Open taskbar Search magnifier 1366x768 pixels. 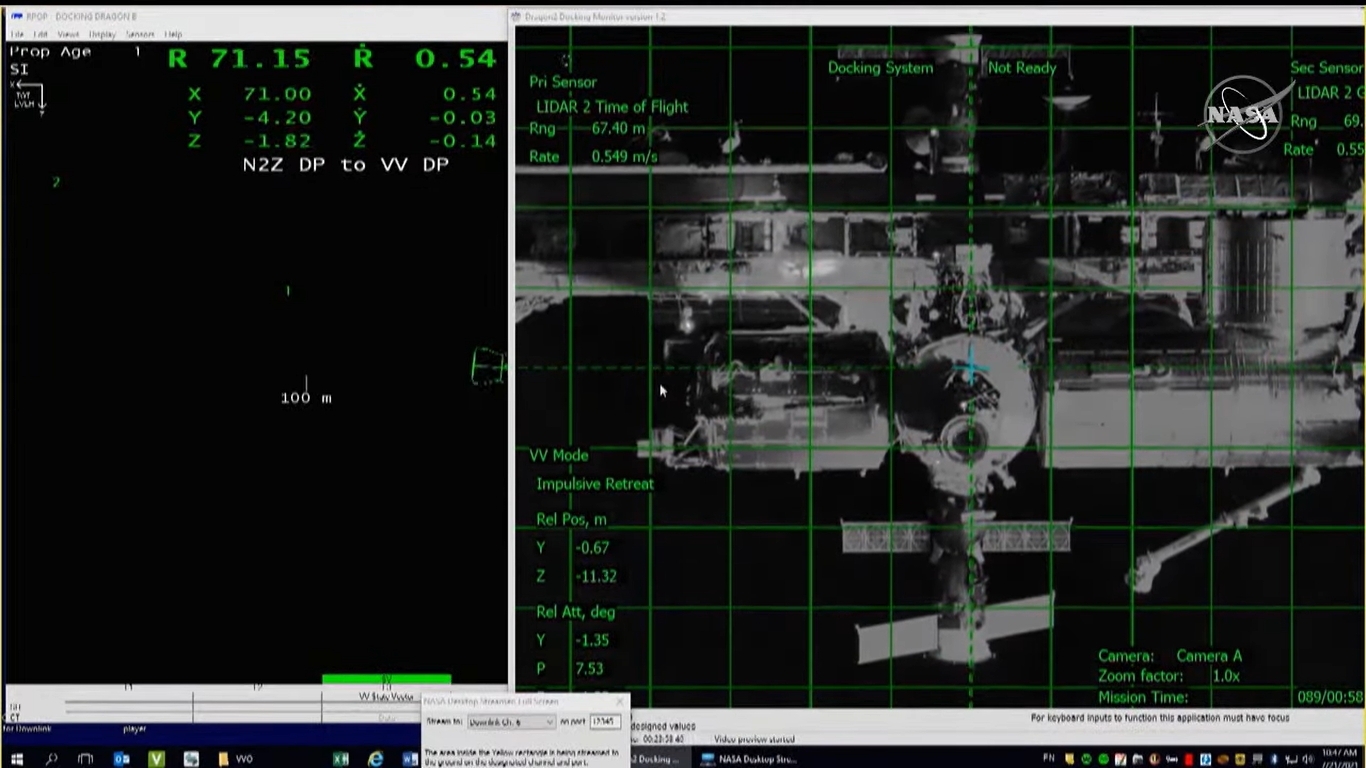pyautogui.click(x=51, y=759)
